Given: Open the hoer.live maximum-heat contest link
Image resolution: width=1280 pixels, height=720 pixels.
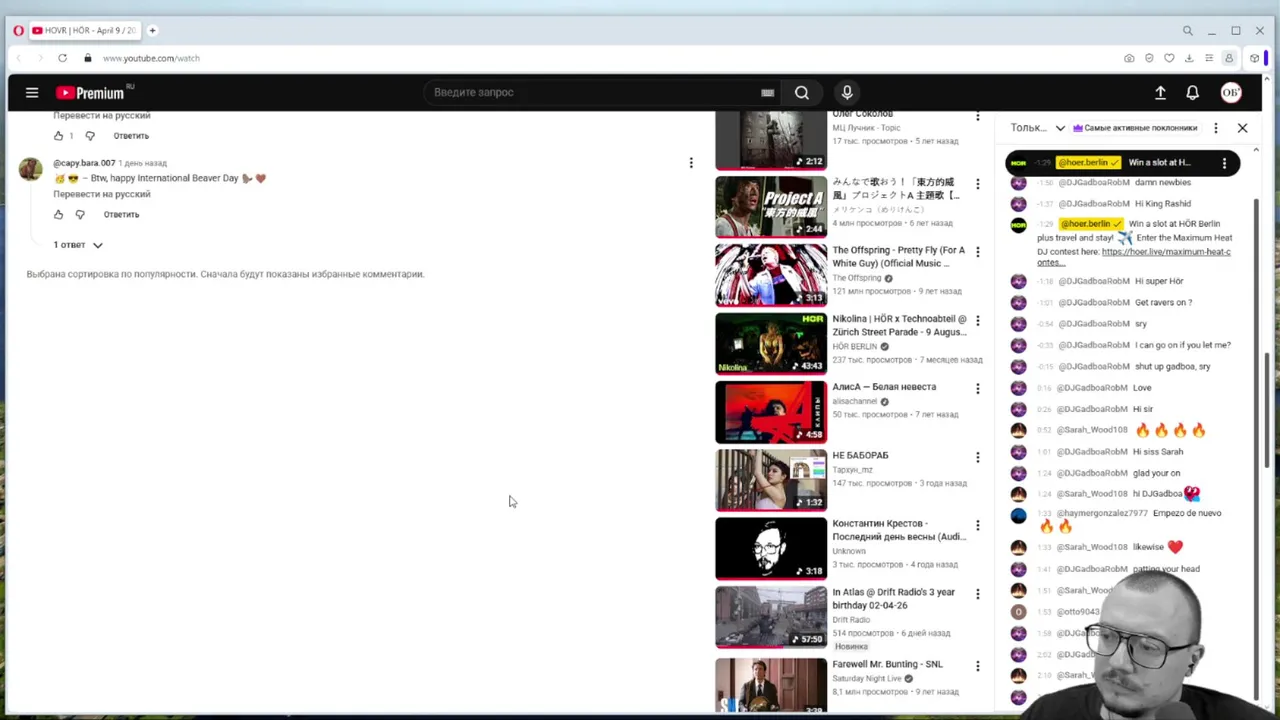Looking at the screenshot, I should point(1134,257).
